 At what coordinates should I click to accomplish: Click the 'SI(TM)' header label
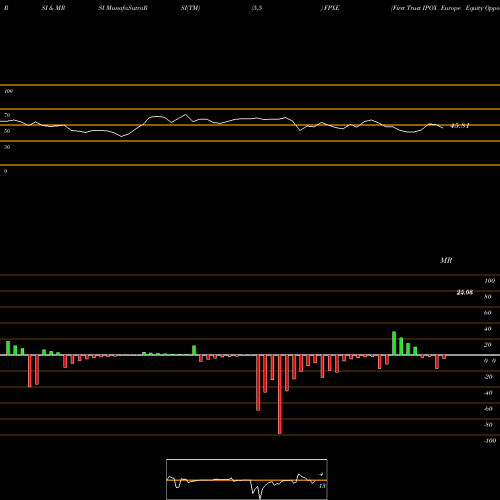tap(190, 8)
